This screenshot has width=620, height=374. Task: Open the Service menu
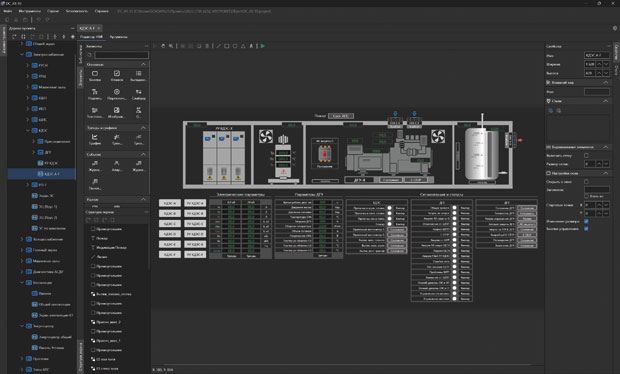point(53,11)
